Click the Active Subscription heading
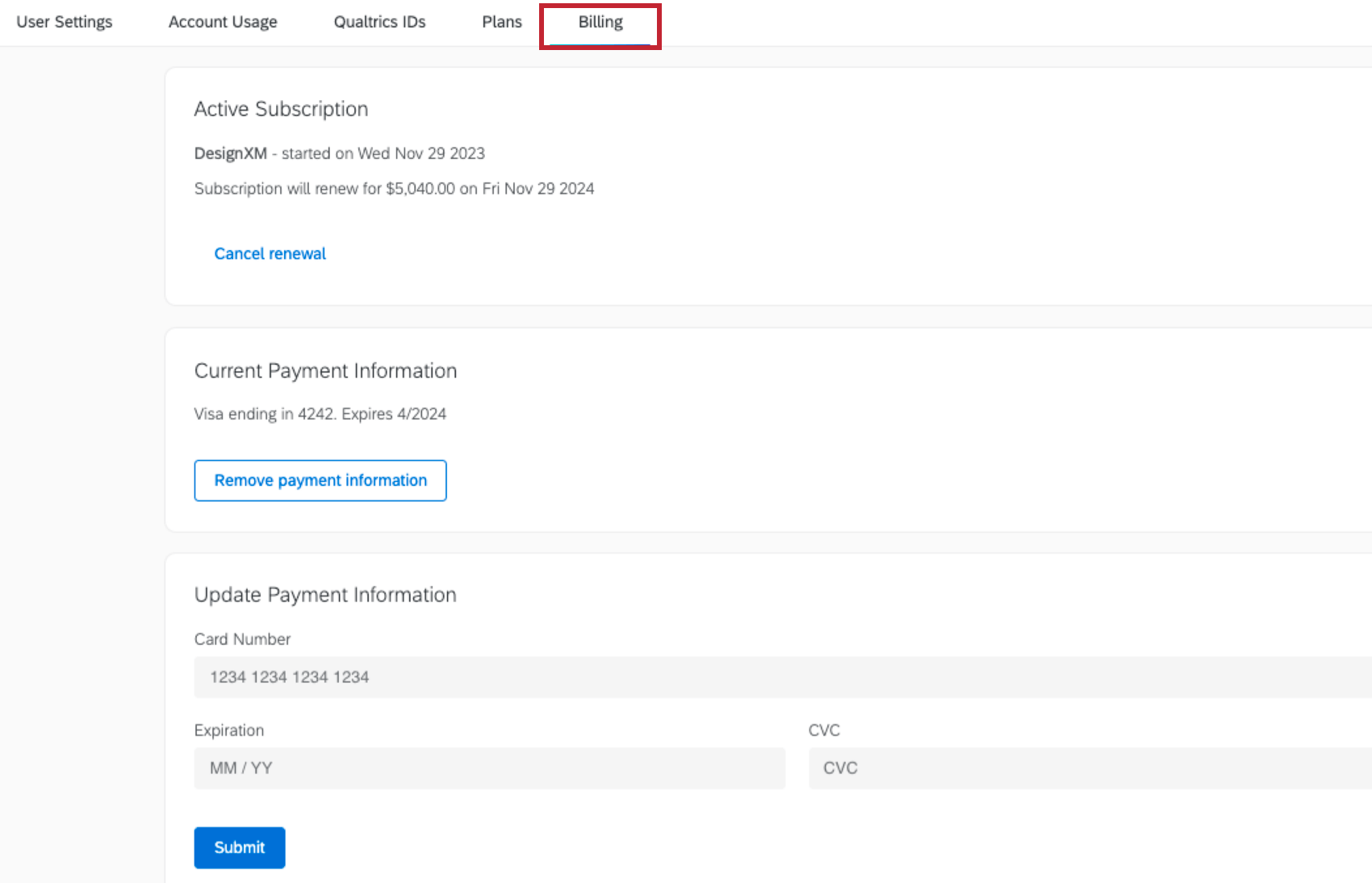 [281, 109]
